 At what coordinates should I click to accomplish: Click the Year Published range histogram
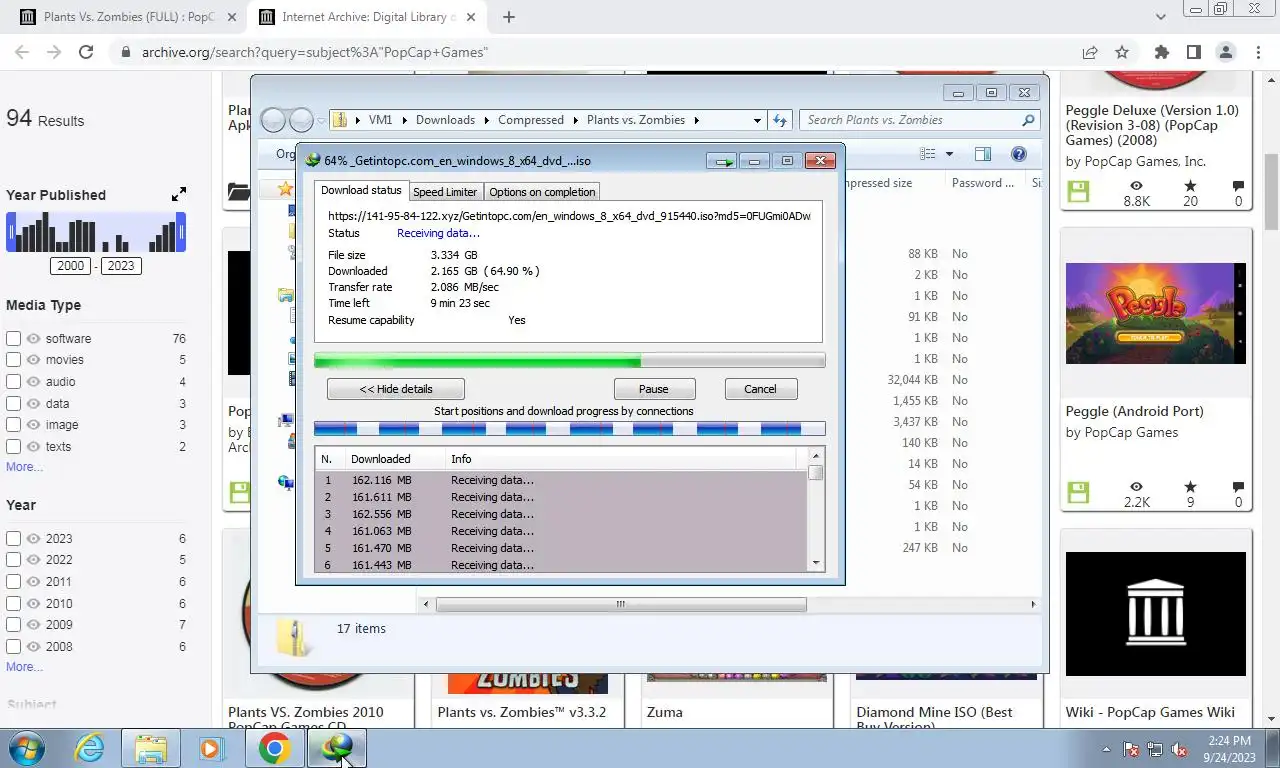point(96,232)
